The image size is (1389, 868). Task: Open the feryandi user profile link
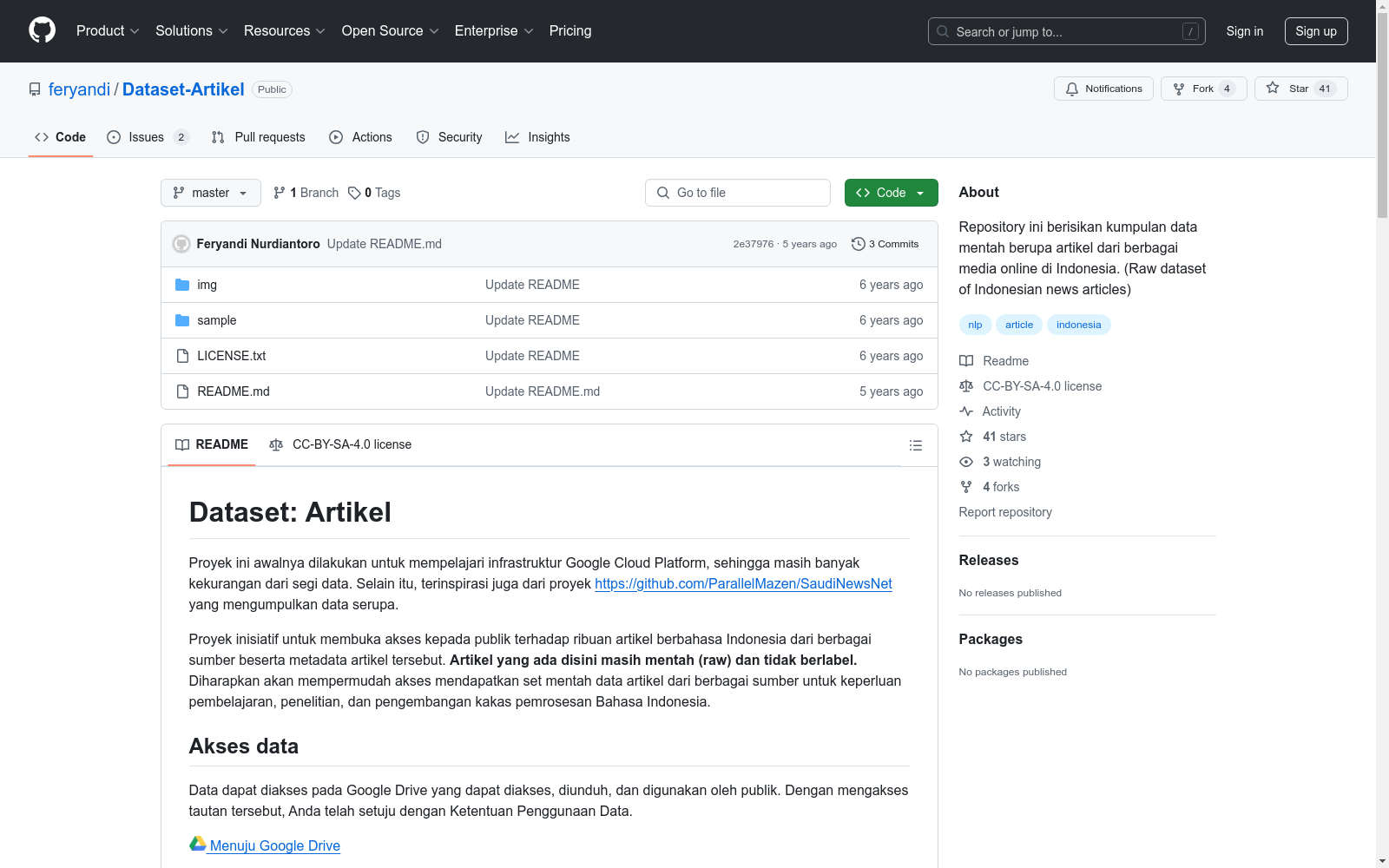tap(79, 89)
